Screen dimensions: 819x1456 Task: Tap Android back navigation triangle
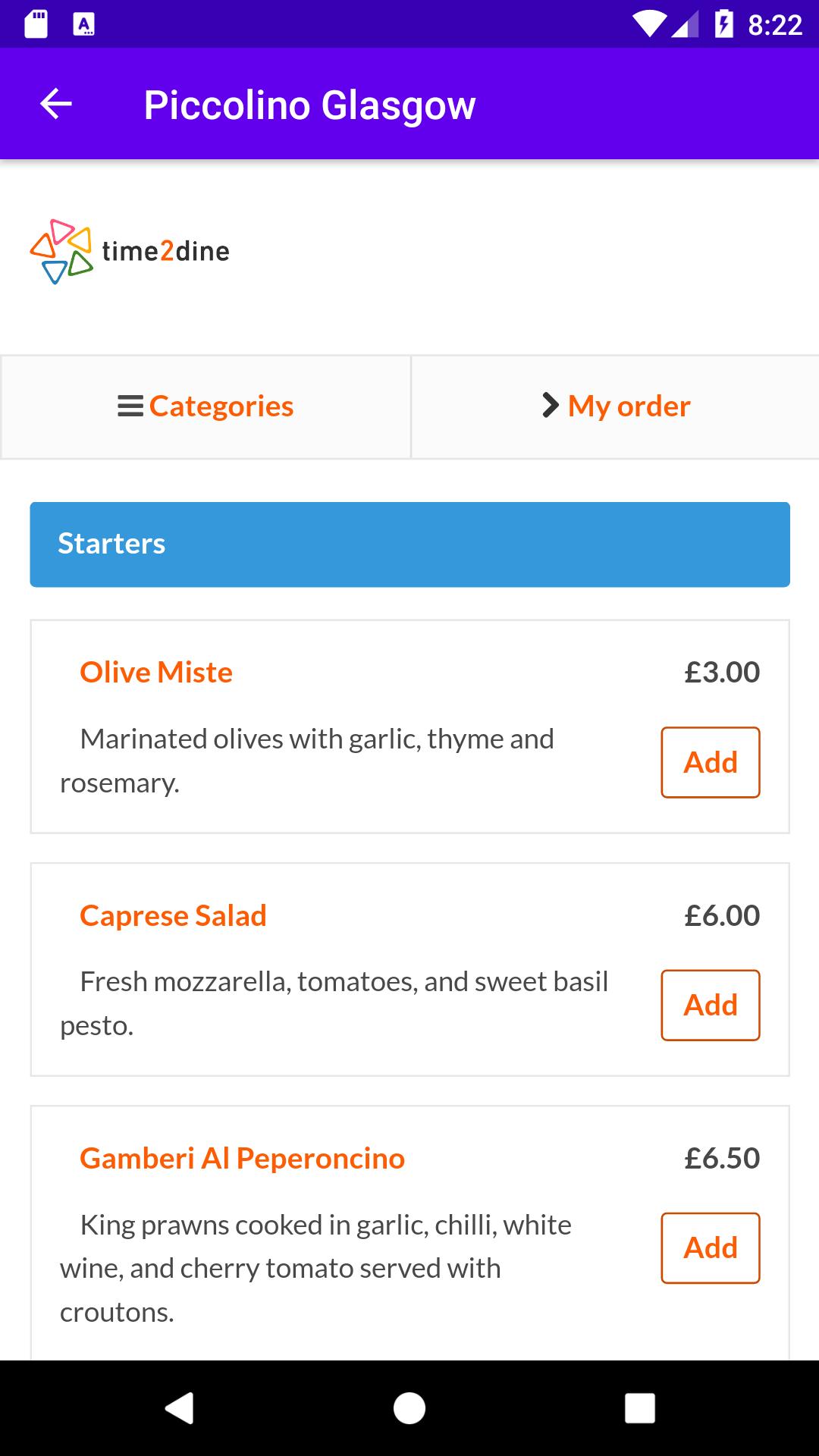[x=180, y=1408]
